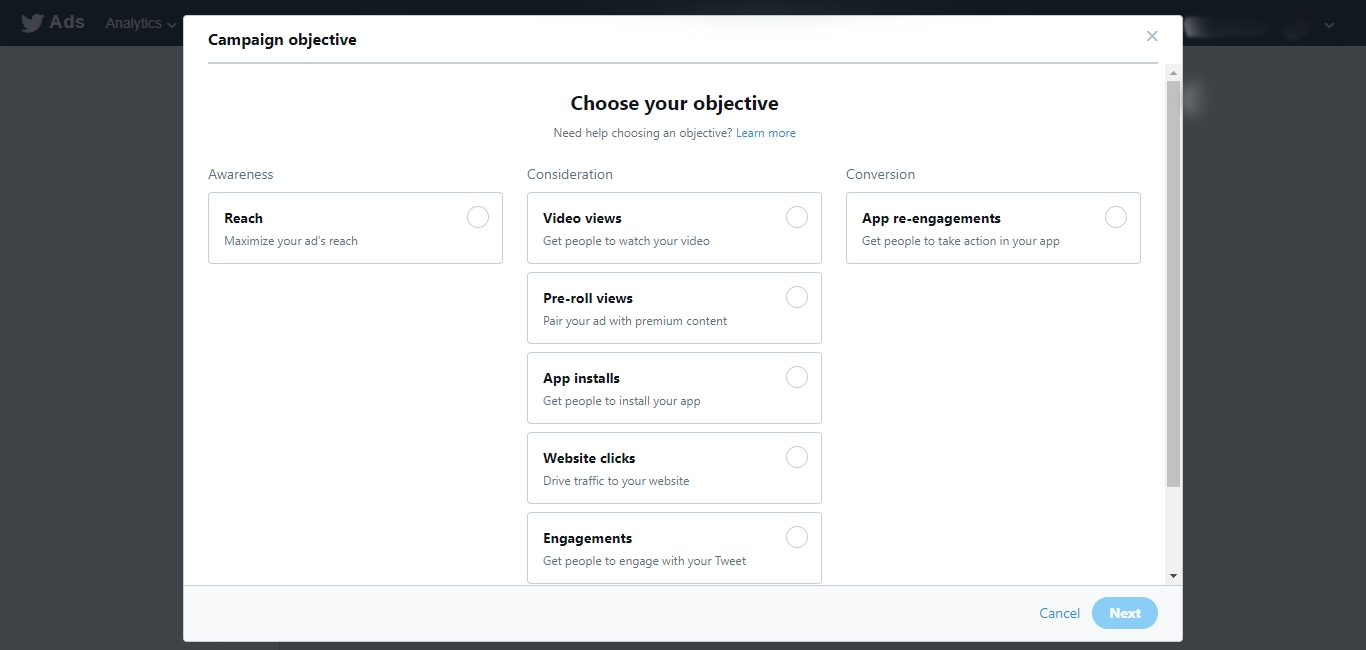Viewport: 1366px width, 650px height.
Task: Open the Learn more link
Action: point(766,133)
